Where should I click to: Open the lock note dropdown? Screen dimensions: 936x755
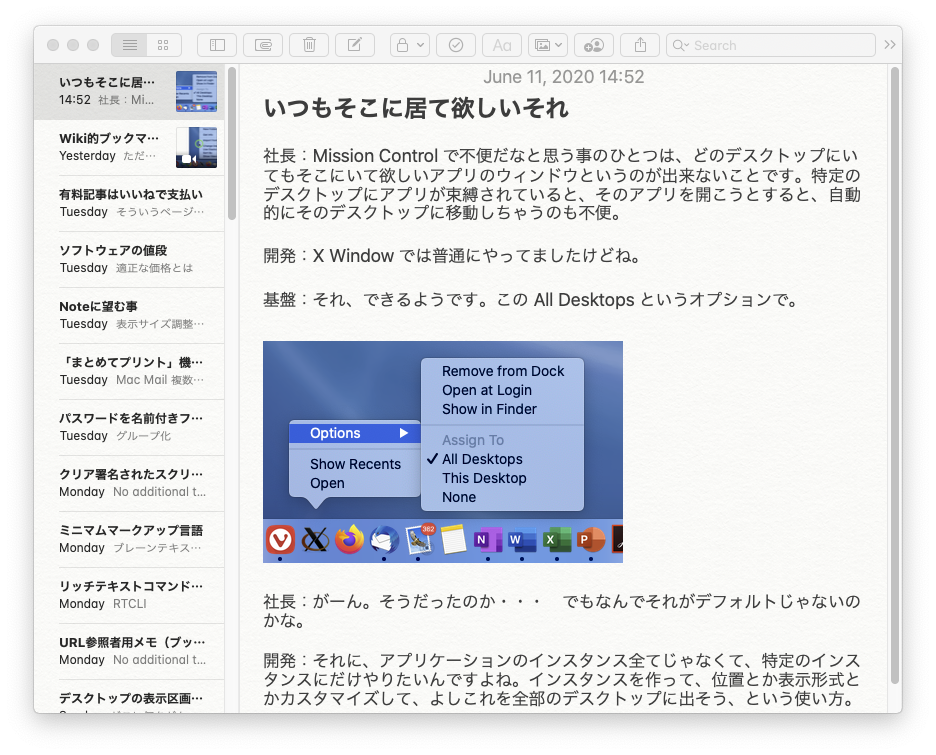pos(410,45)
